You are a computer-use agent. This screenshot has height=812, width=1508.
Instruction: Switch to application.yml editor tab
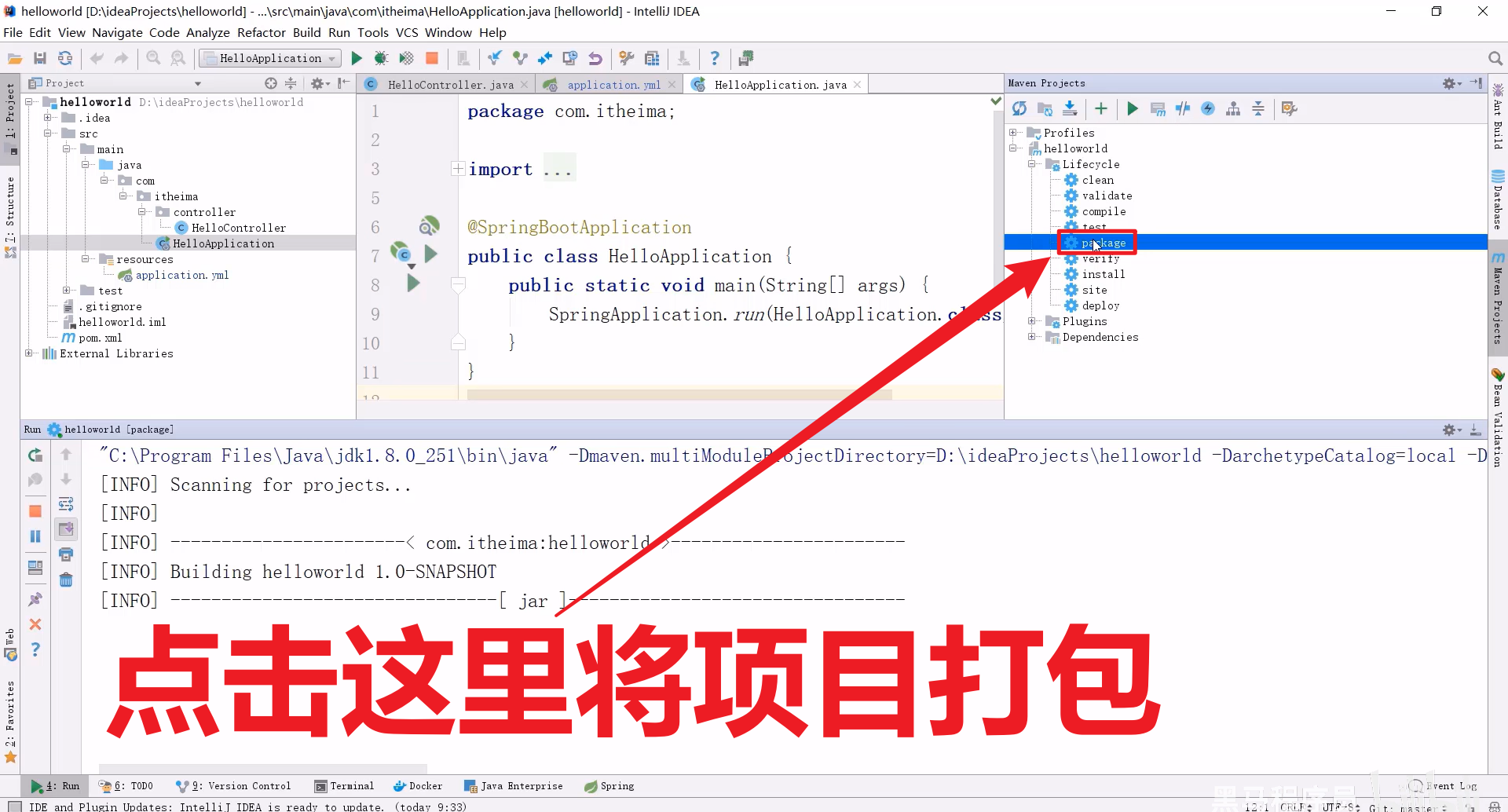point(613,85)
